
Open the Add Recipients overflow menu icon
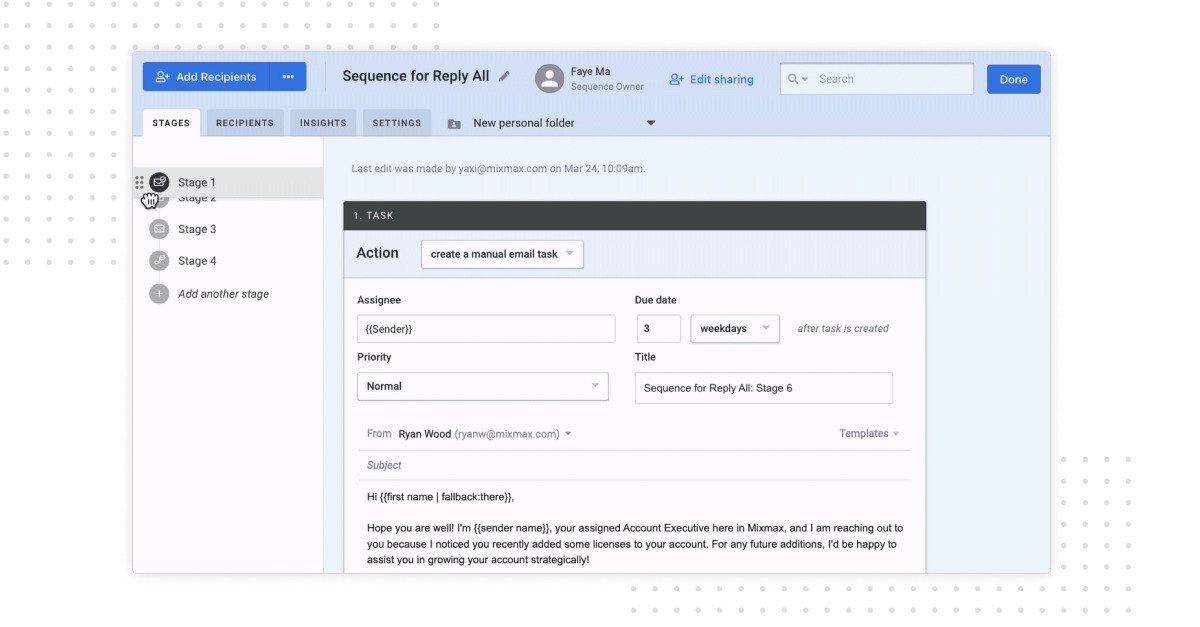pos(289,76)
